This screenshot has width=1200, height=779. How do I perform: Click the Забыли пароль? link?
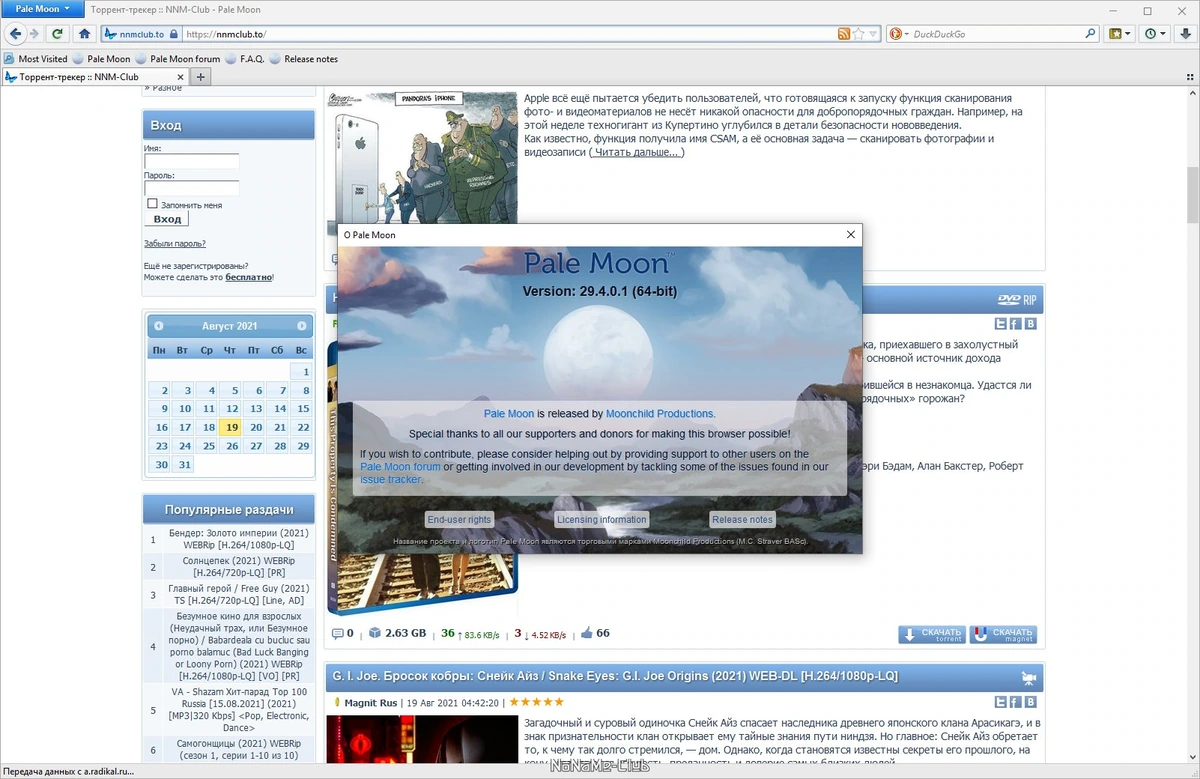coord(175,243)
